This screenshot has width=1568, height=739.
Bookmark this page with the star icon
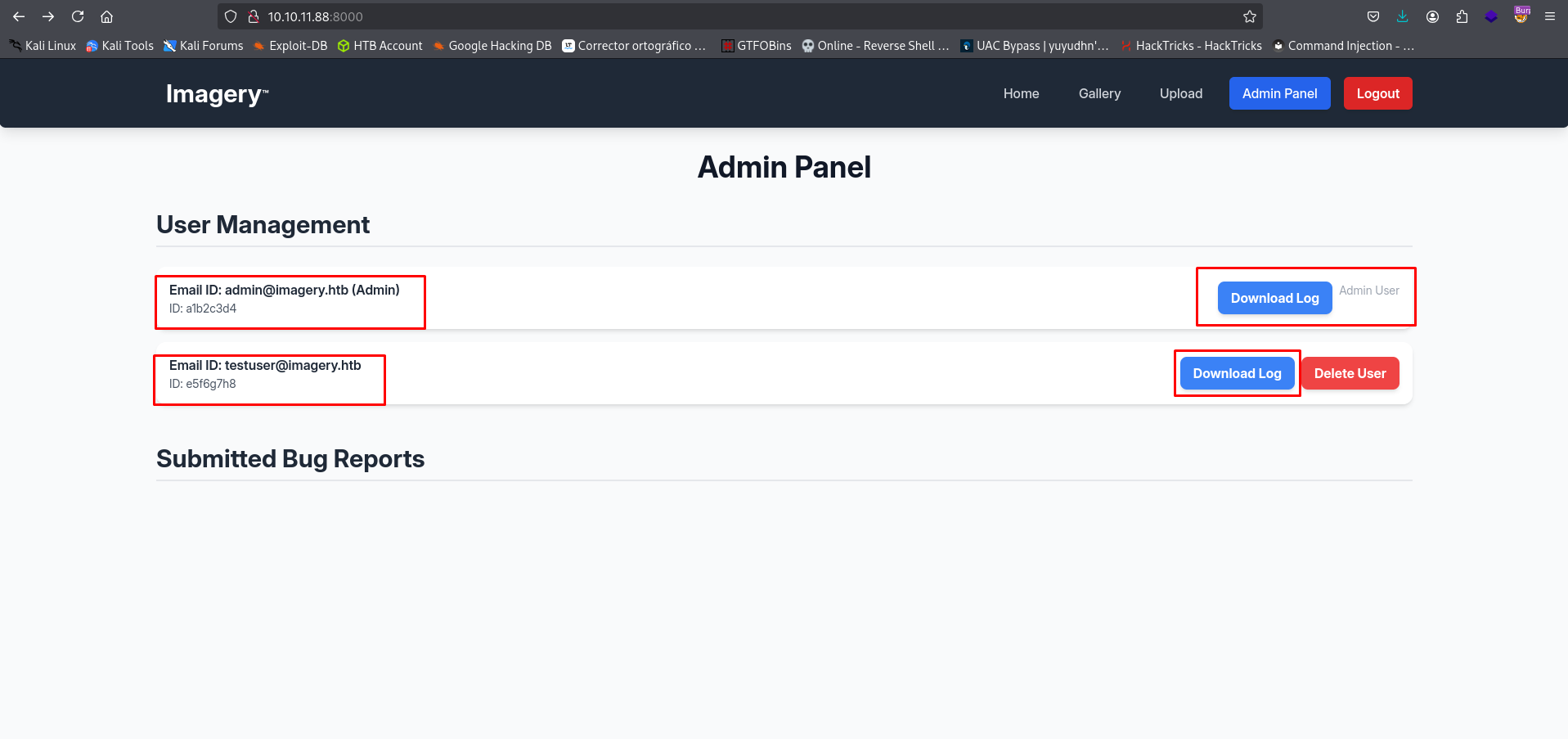1249,16
